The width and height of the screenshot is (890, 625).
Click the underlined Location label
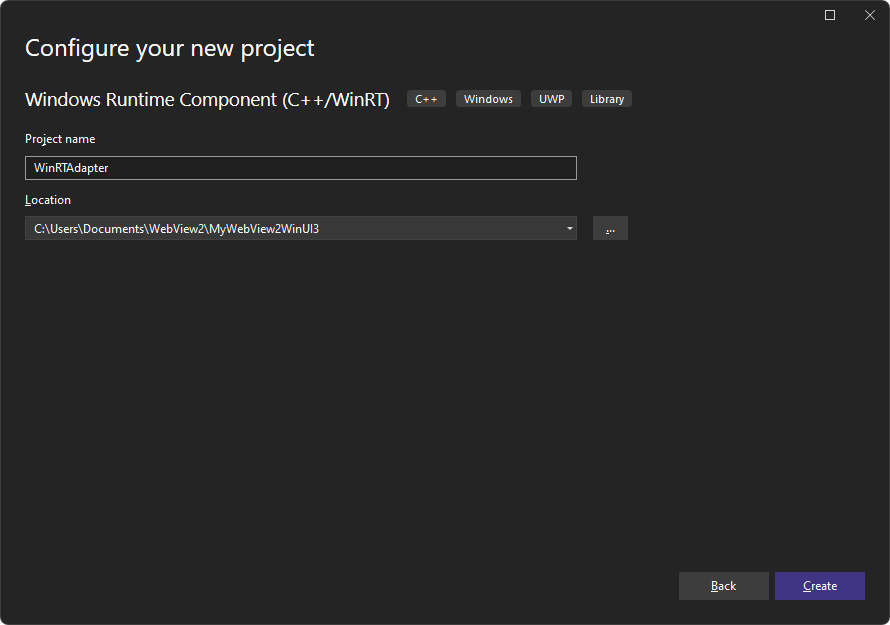(x=48, y=199)
